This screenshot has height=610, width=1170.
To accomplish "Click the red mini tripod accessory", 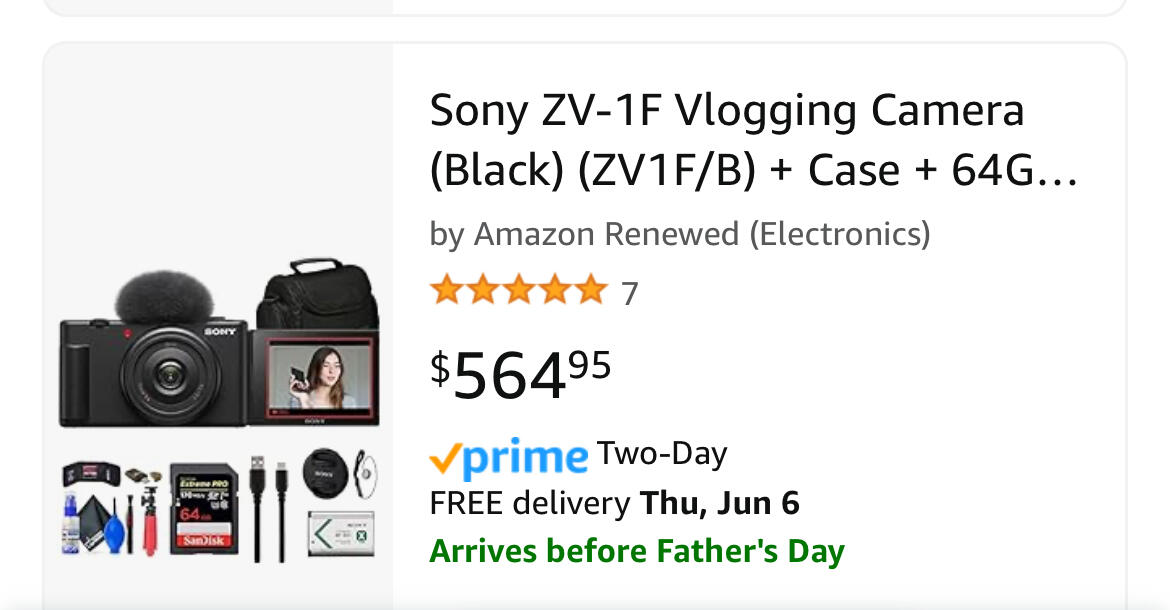I will pyautogui.click(x=151, y=520).
